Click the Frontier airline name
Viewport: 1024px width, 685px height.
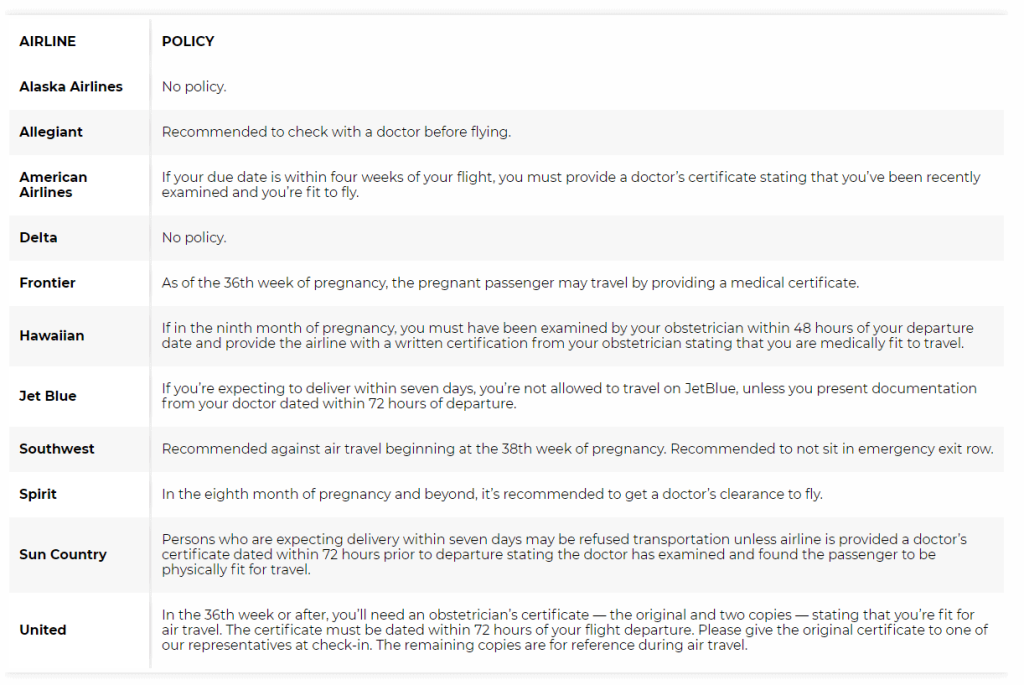coord(47,283)
